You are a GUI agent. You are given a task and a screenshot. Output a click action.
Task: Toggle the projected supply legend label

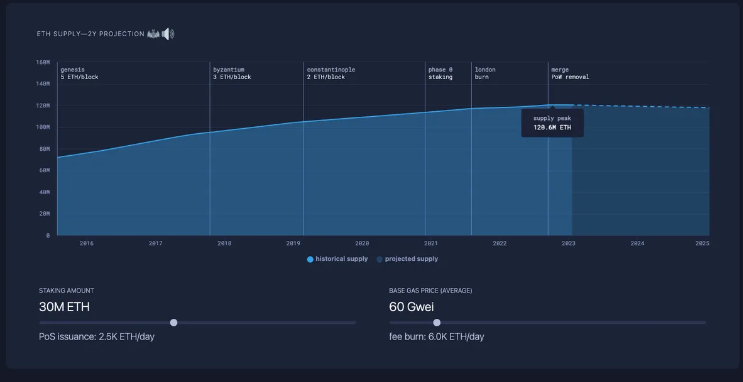point(411,259)
